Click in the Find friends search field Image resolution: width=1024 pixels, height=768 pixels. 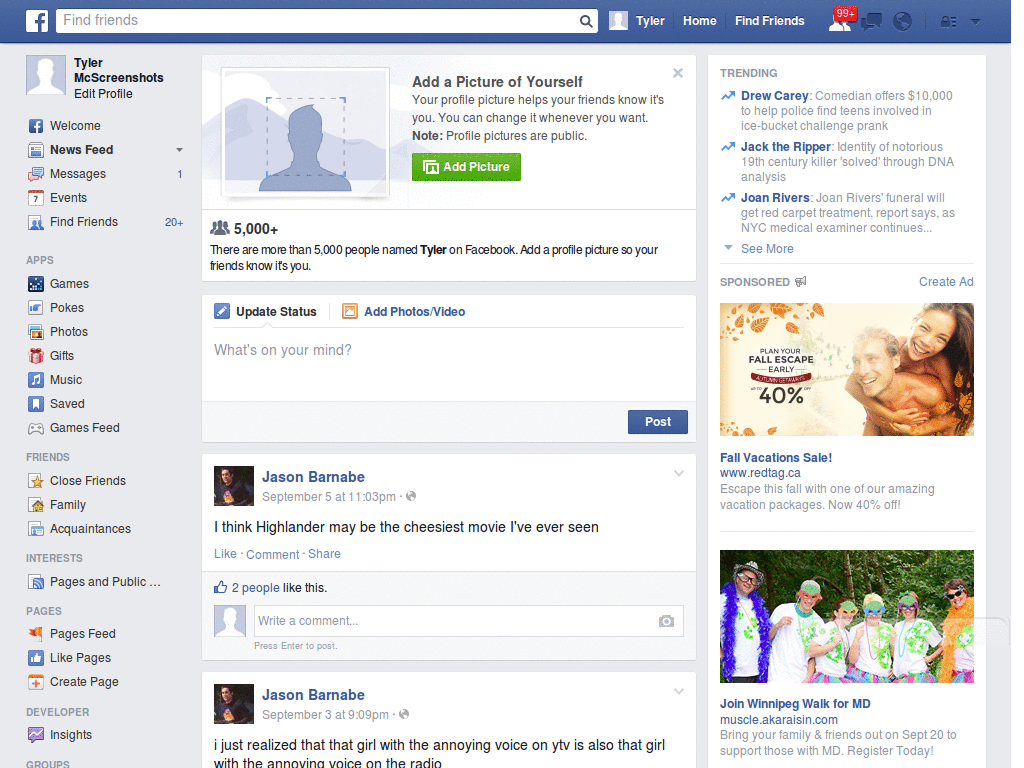(317, 21)
